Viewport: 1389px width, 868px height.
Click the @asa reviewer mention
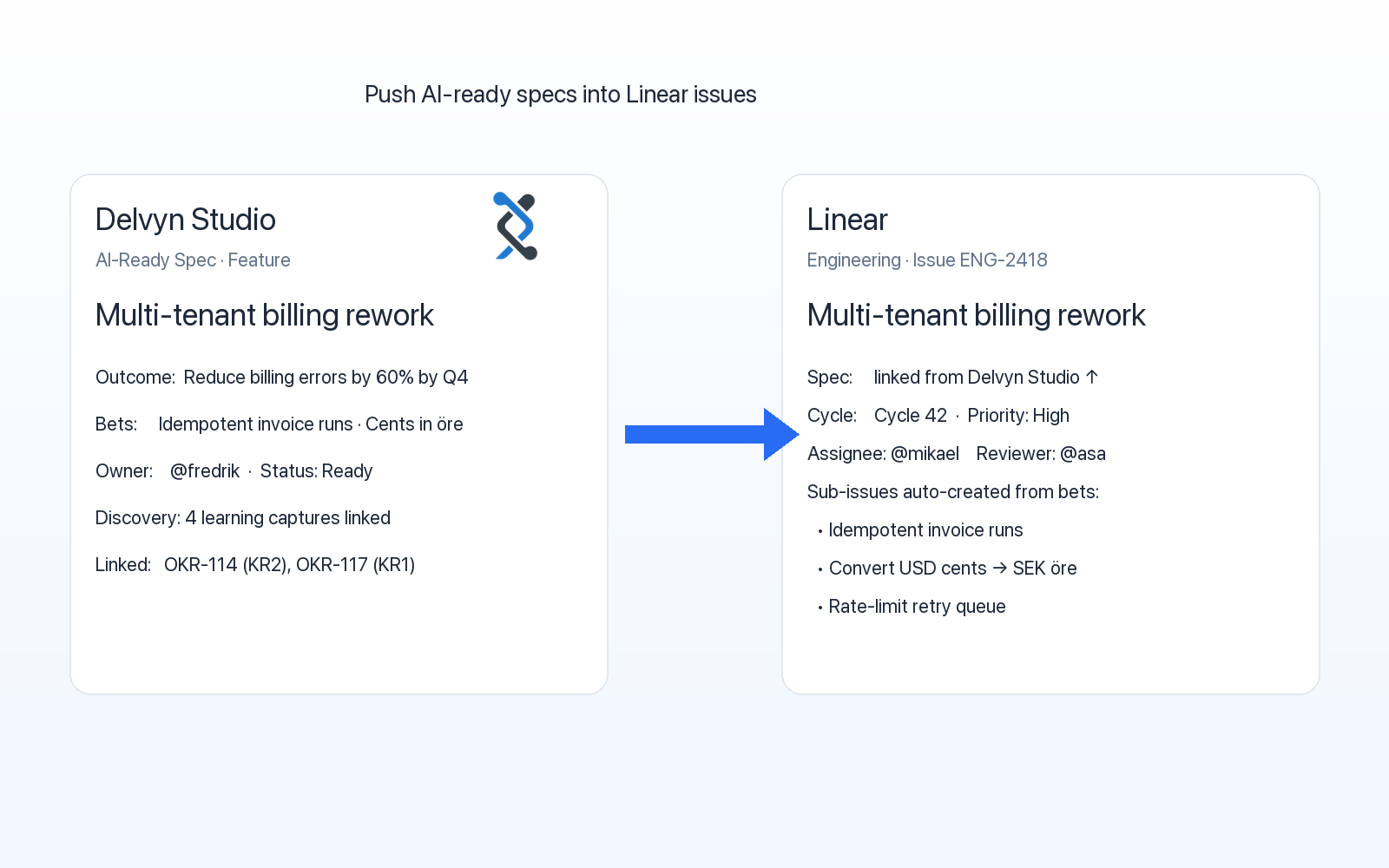tap(1083, 454)
